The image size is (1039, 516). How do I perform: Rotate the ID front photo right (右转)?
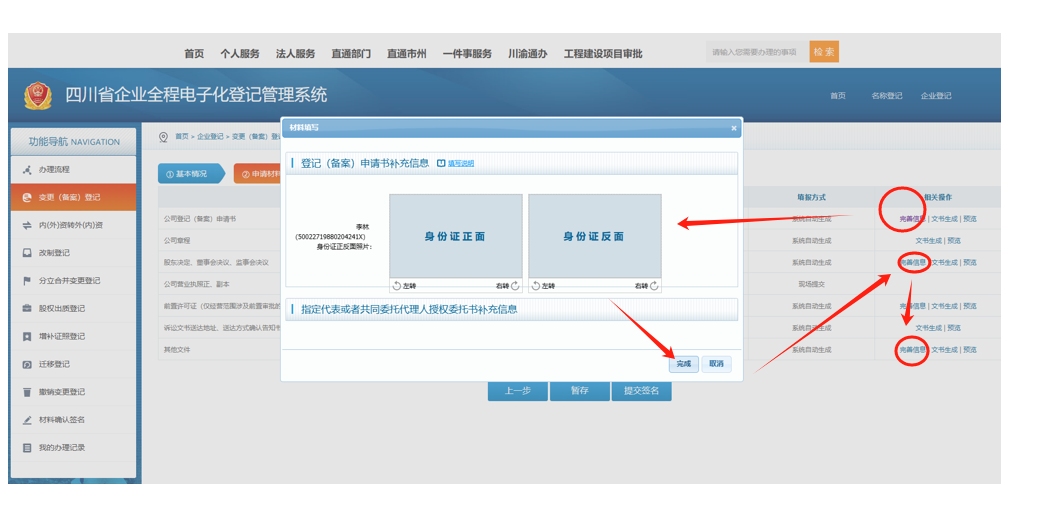(509, 286)
